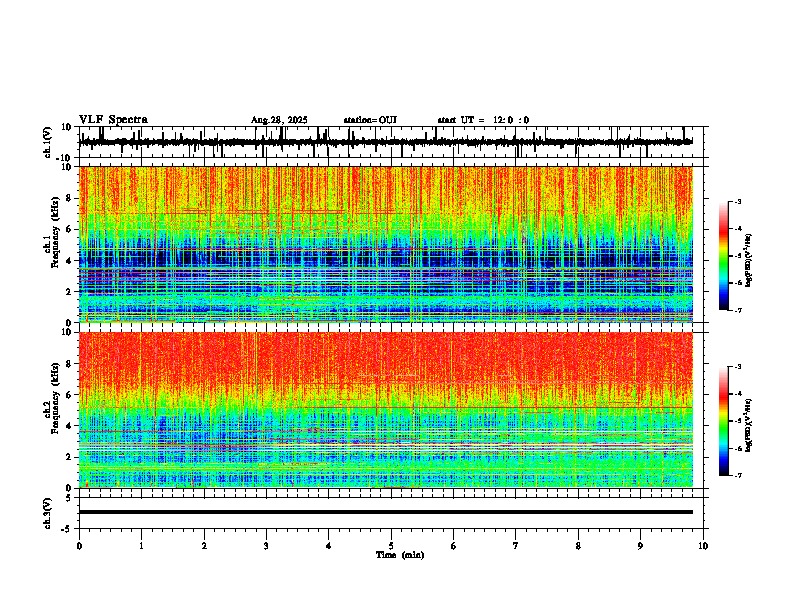Click the time axis tick label "2"
Screen dimensions: 792x612
[x=204, y=546]
